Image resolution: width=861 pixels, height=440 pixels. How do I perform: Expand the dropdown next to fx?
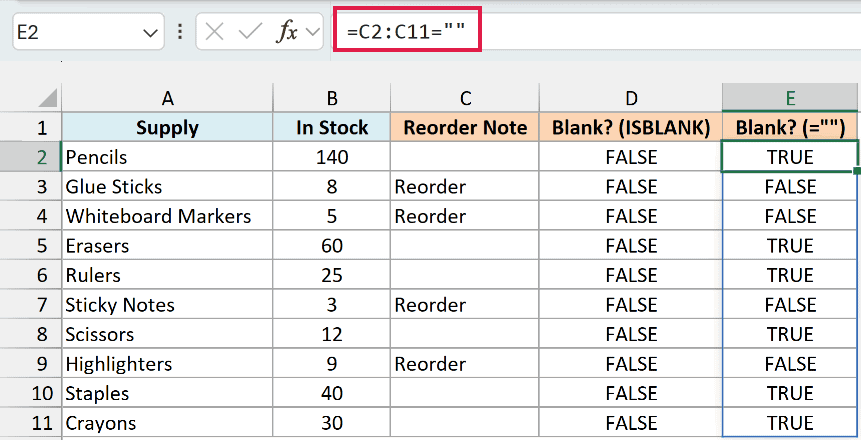click(312, 32)
